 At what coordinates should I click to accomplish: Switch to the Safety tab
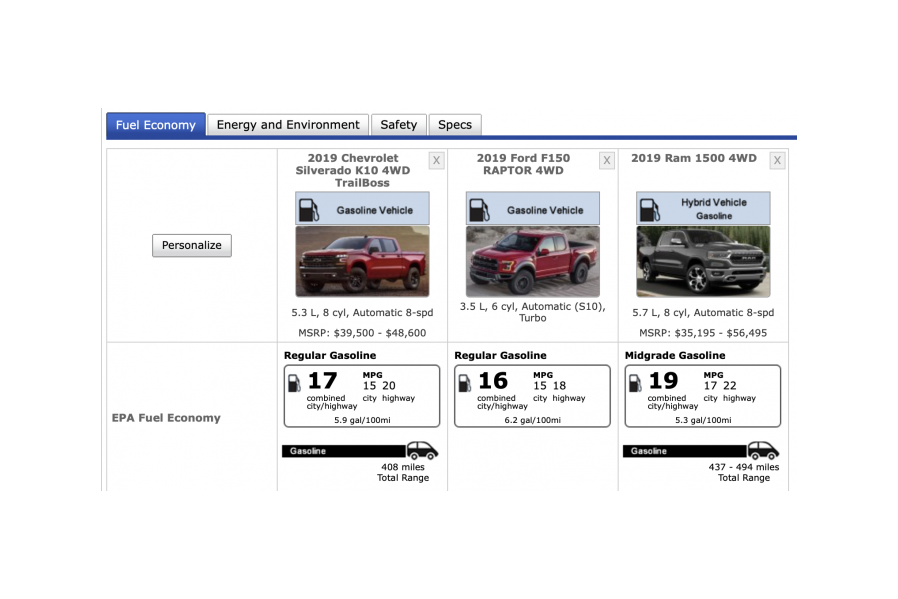pos(399,124)
